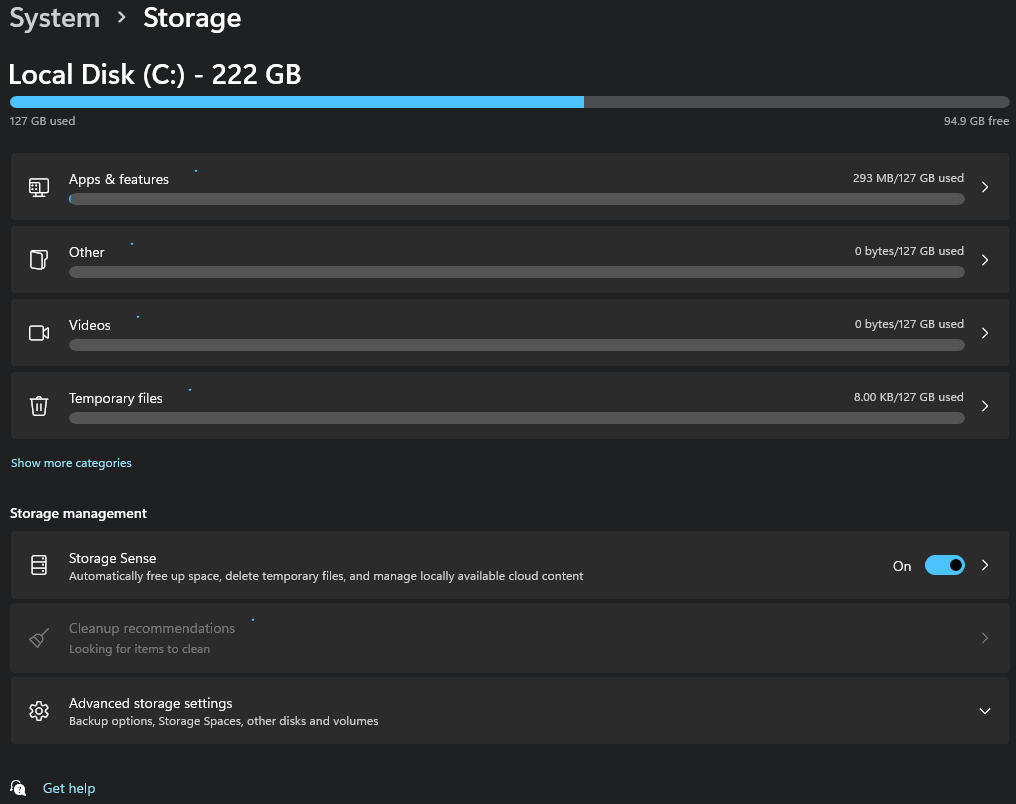Open the Other category chevron
Viewport: 1016px width, 804px height.
(x=985, y=260)
